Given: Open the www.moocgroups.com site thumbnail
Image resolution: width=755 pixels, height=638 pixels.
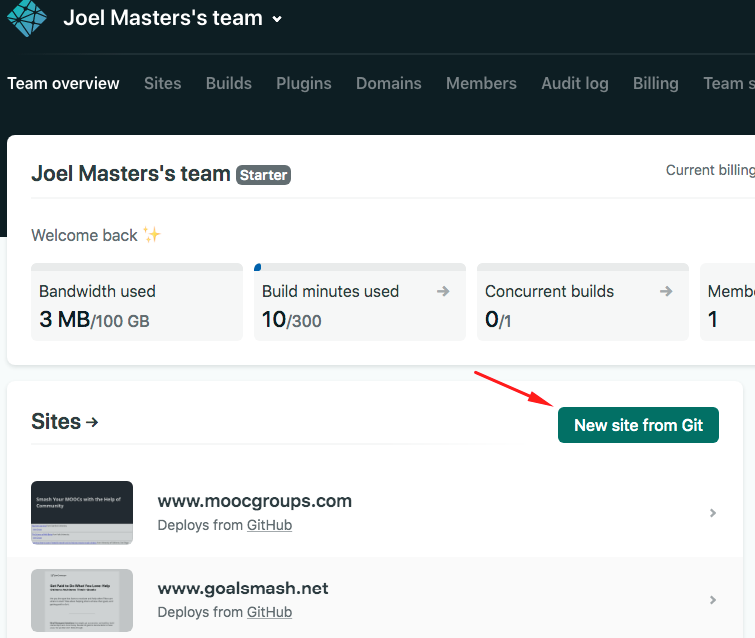Looking at the screenshot, I should (82, 513).
